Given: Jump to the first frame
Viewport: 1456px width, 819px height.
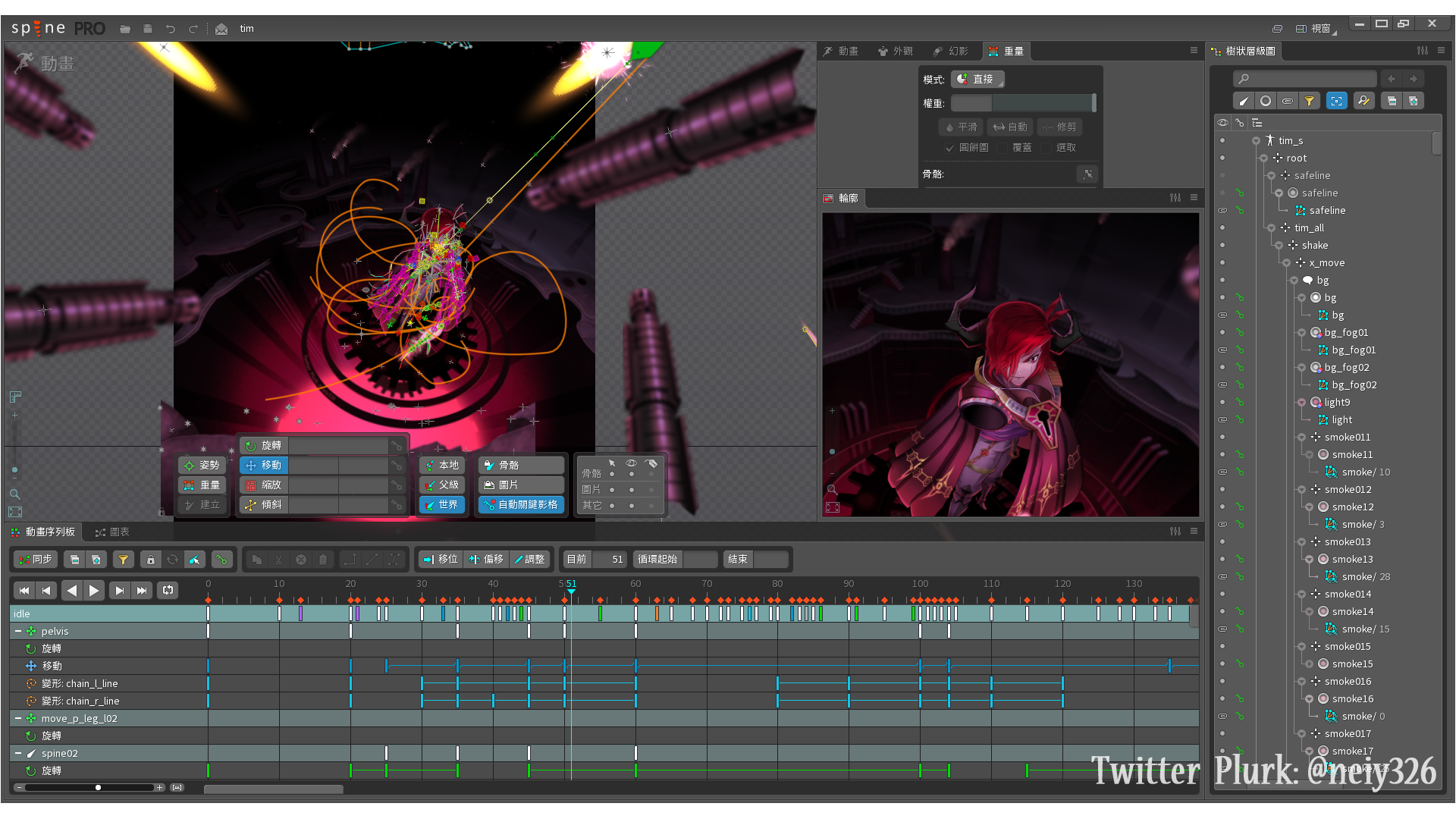Looking at the screenshot, I should [24, 590].
